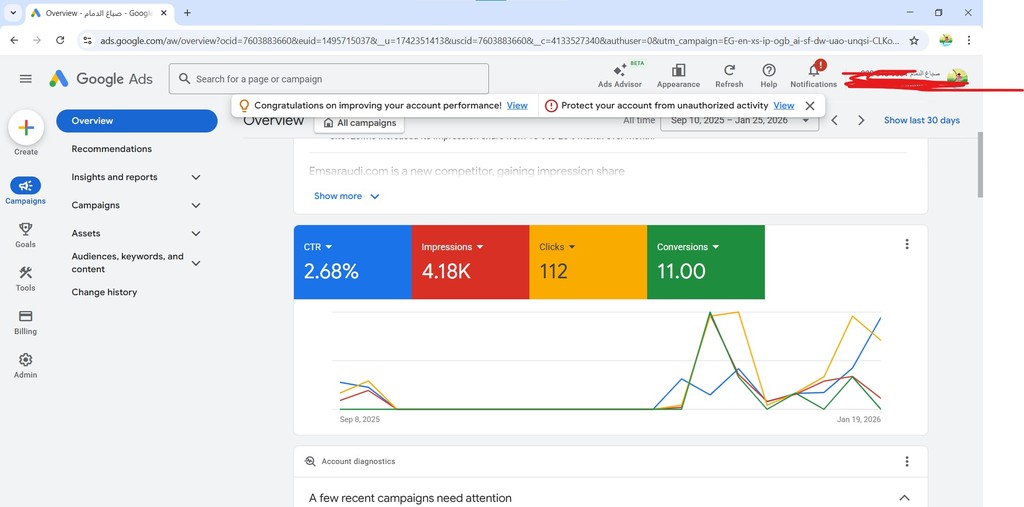Toggle the hamburger main menu
This screenshot has width=1024, height=507.
point(26,79)
